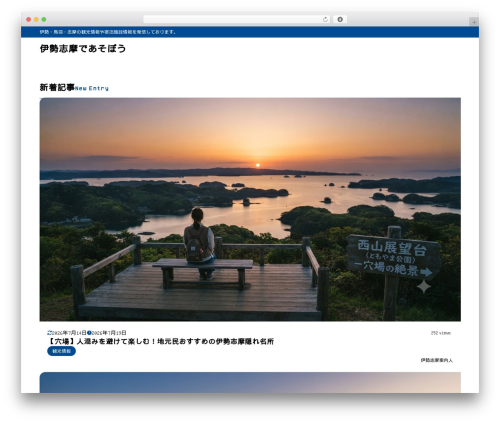The image size is (500, 423).
Task: Click the blue header tagline text
Action: coord(108,32)
